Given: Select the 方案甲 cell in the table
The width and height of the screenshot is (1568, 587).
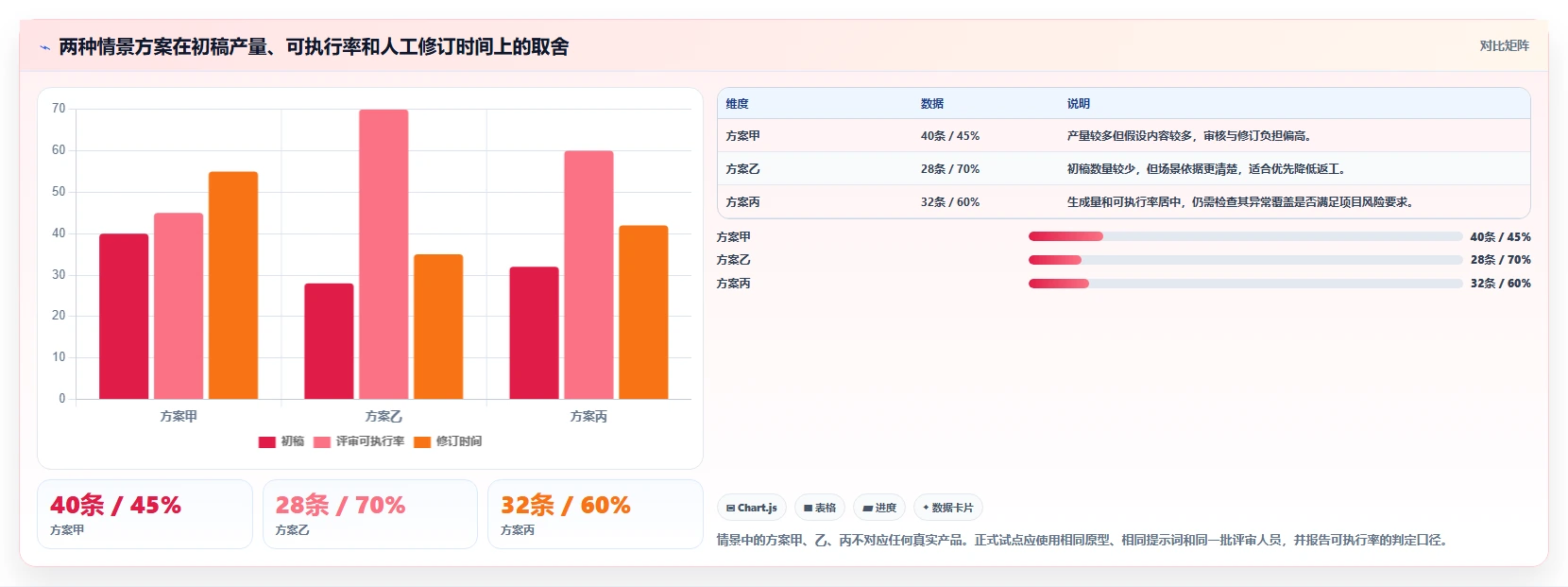Looking at the screenshot, I should coord(742,136).
